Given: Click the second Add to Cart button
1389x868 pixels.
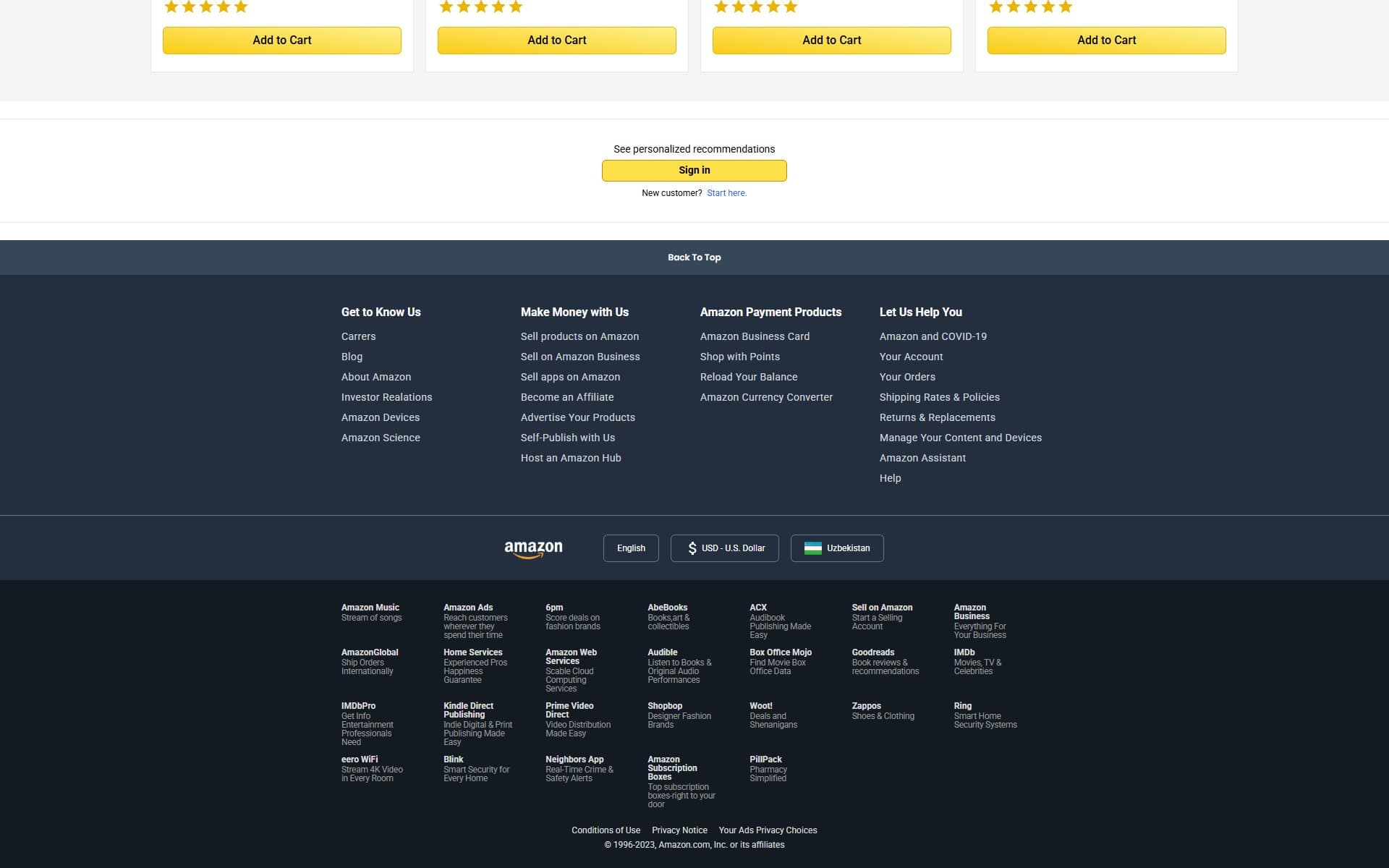Looking at the screenshot, I should [x=556, y=41].
